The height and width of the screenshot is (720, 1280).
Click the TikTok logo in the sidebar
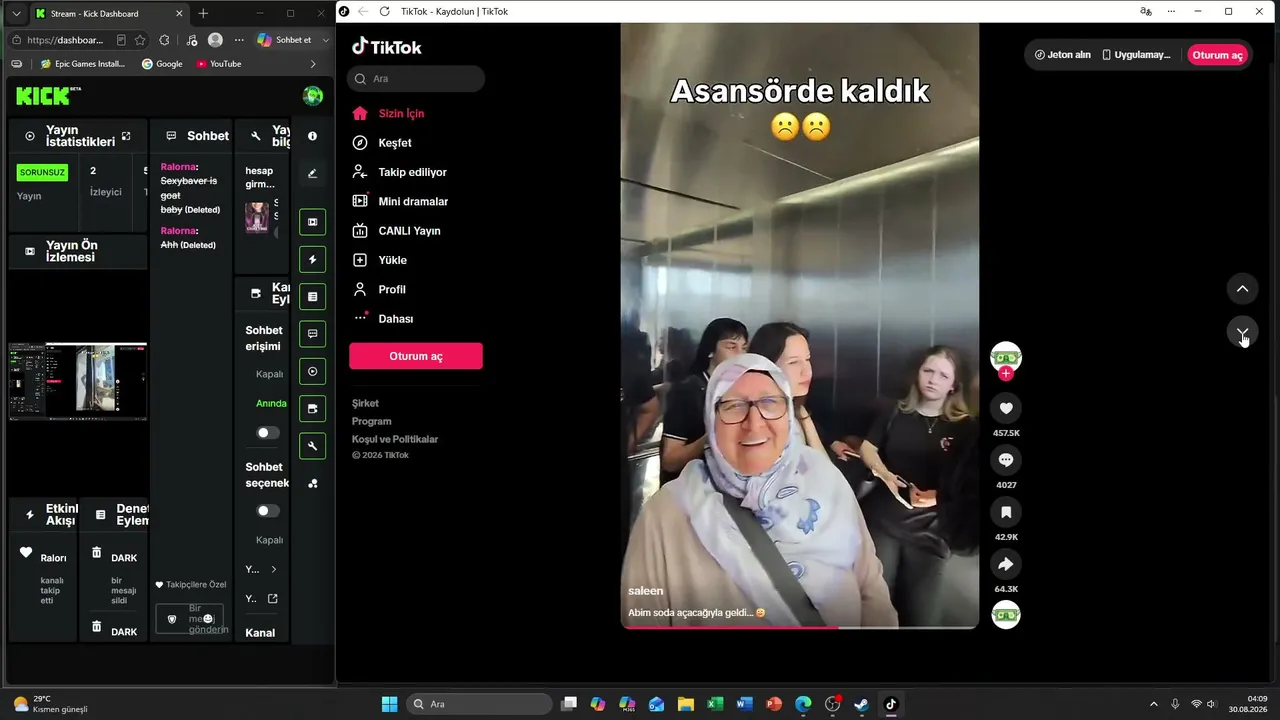click(x=387, y=47)
